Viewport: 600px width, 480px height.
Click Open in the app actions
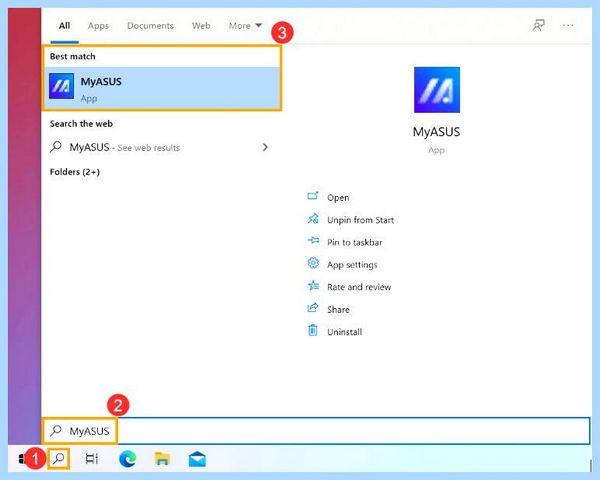click(x=338, y=198)
